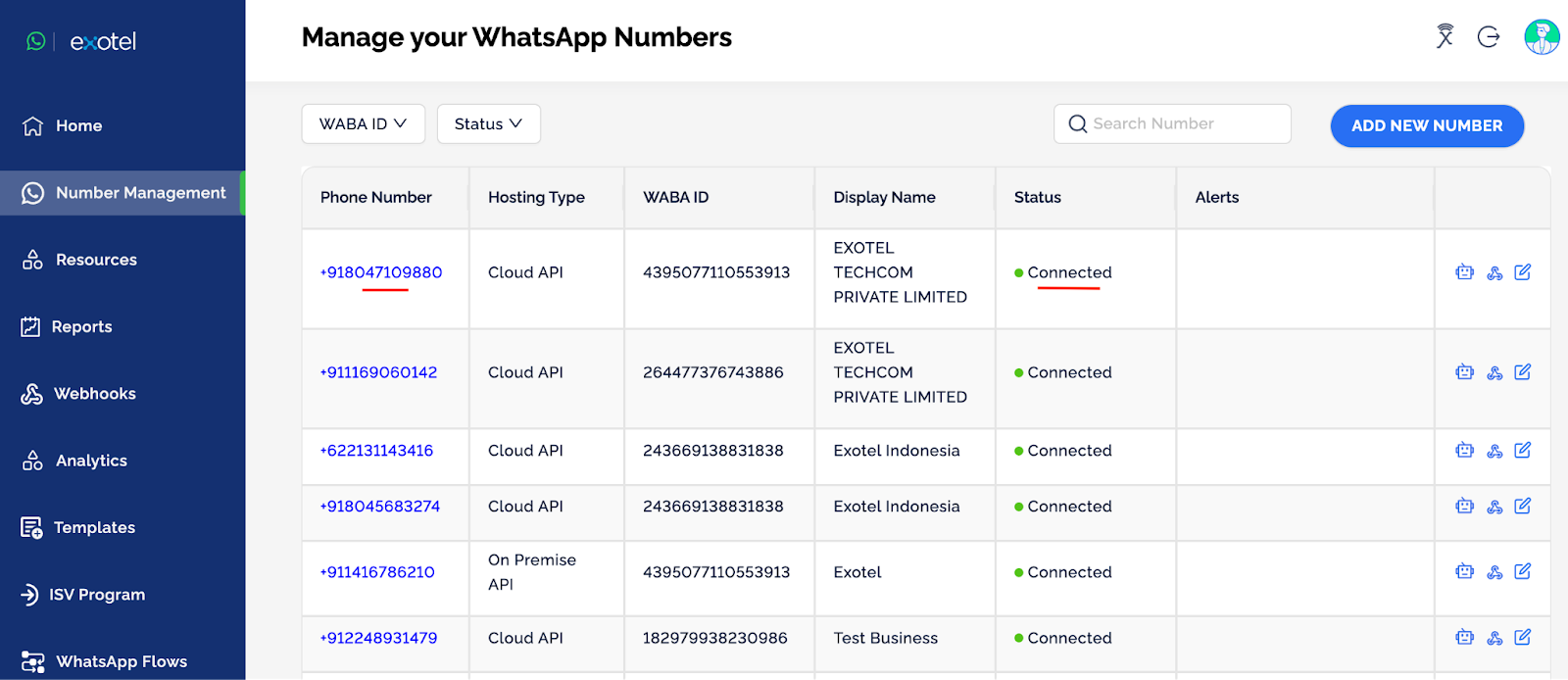Image resolution: width=1568 pixels, height=680 pixels.
Task: Open bot settings for +918045683274
Action: point(1465,507)
